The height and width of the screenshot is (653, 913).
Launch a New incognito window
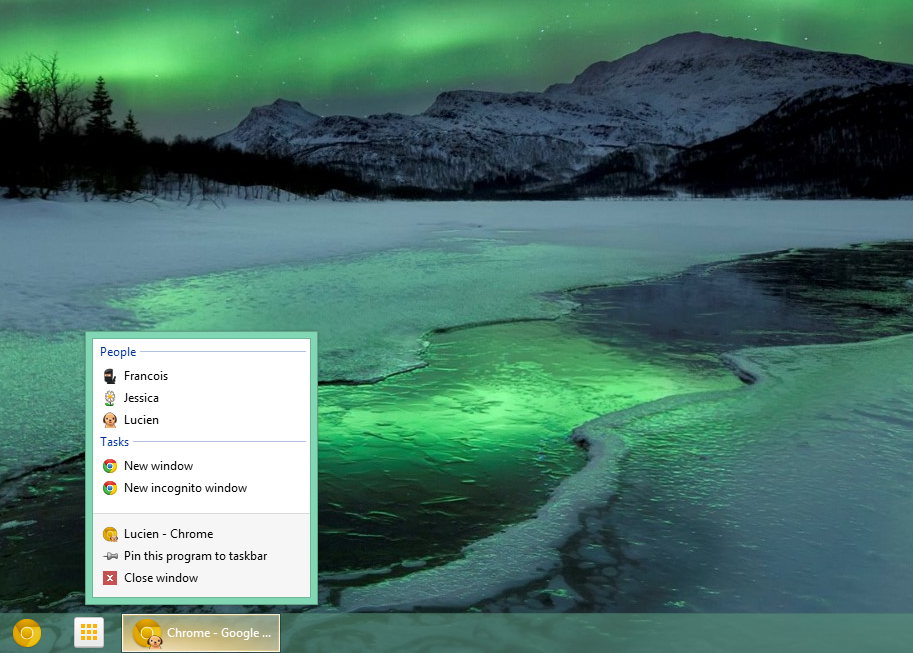[185, 488]
